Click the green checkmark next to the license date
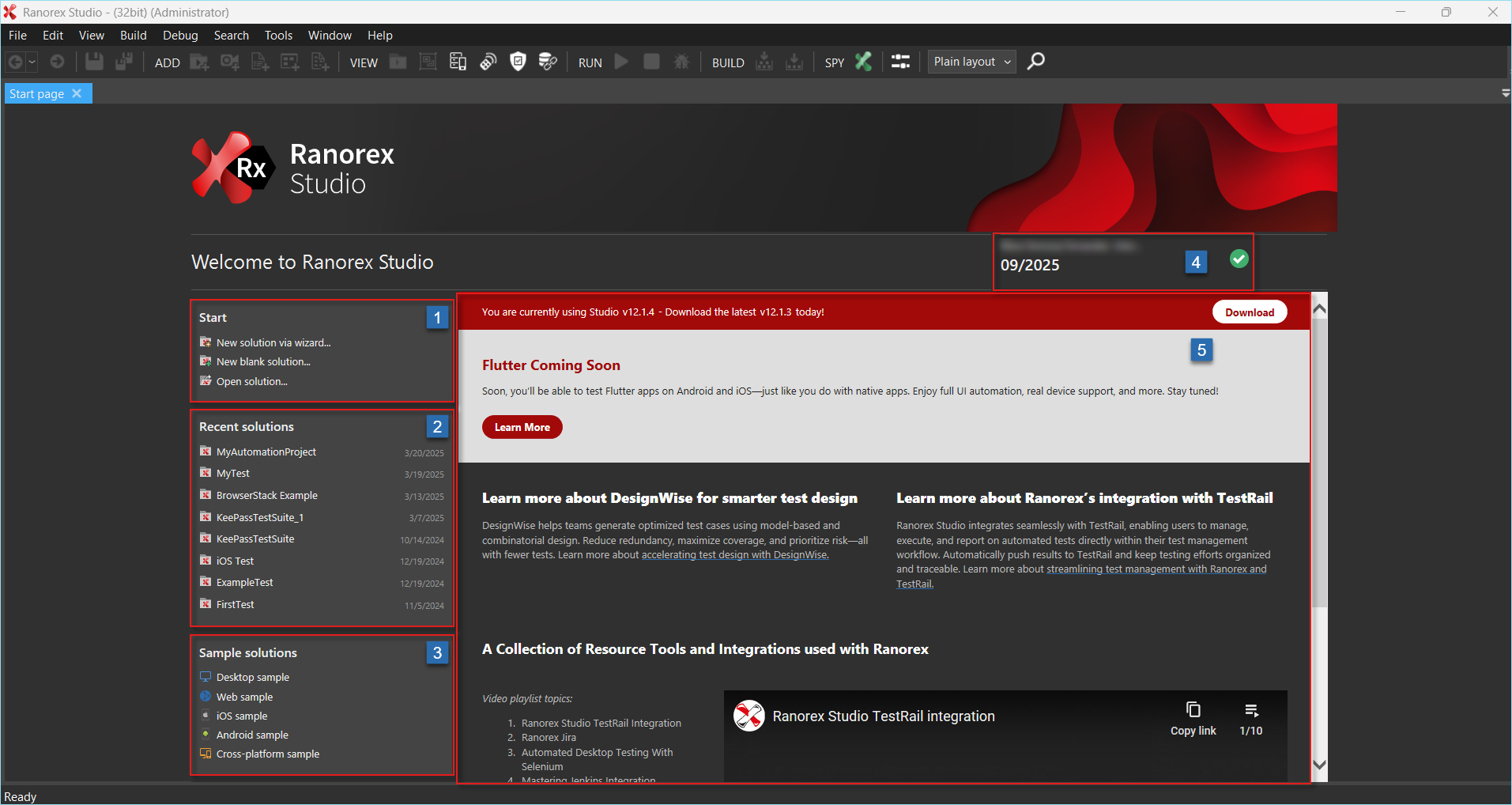This screenshot has width=1512, height=805. click(1237, 259)
